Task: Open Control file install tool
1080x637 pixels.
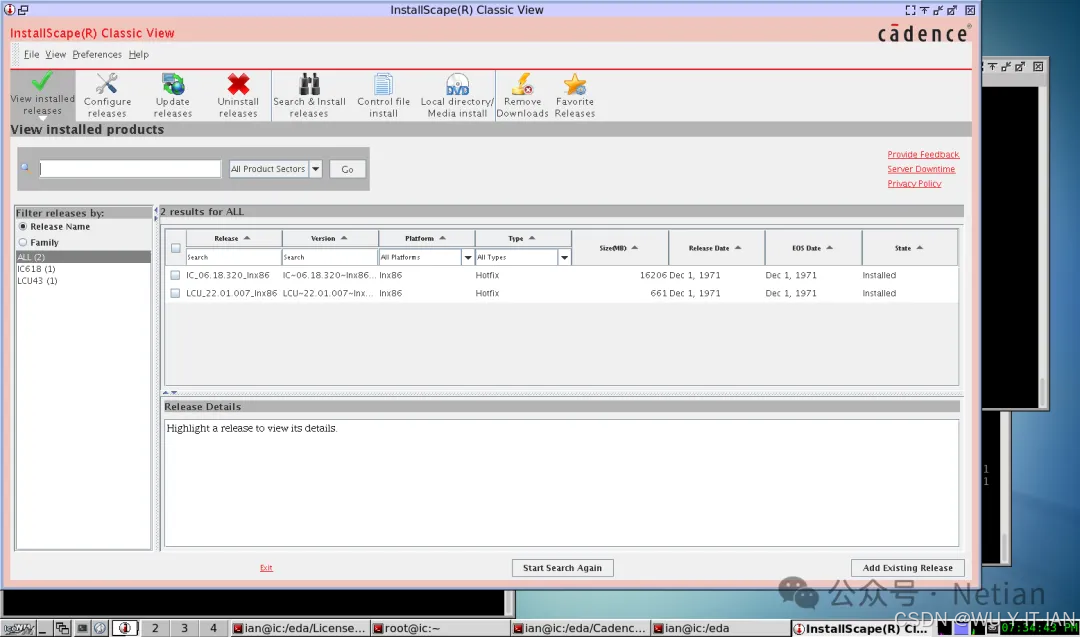Action: (x=383, y=96)
